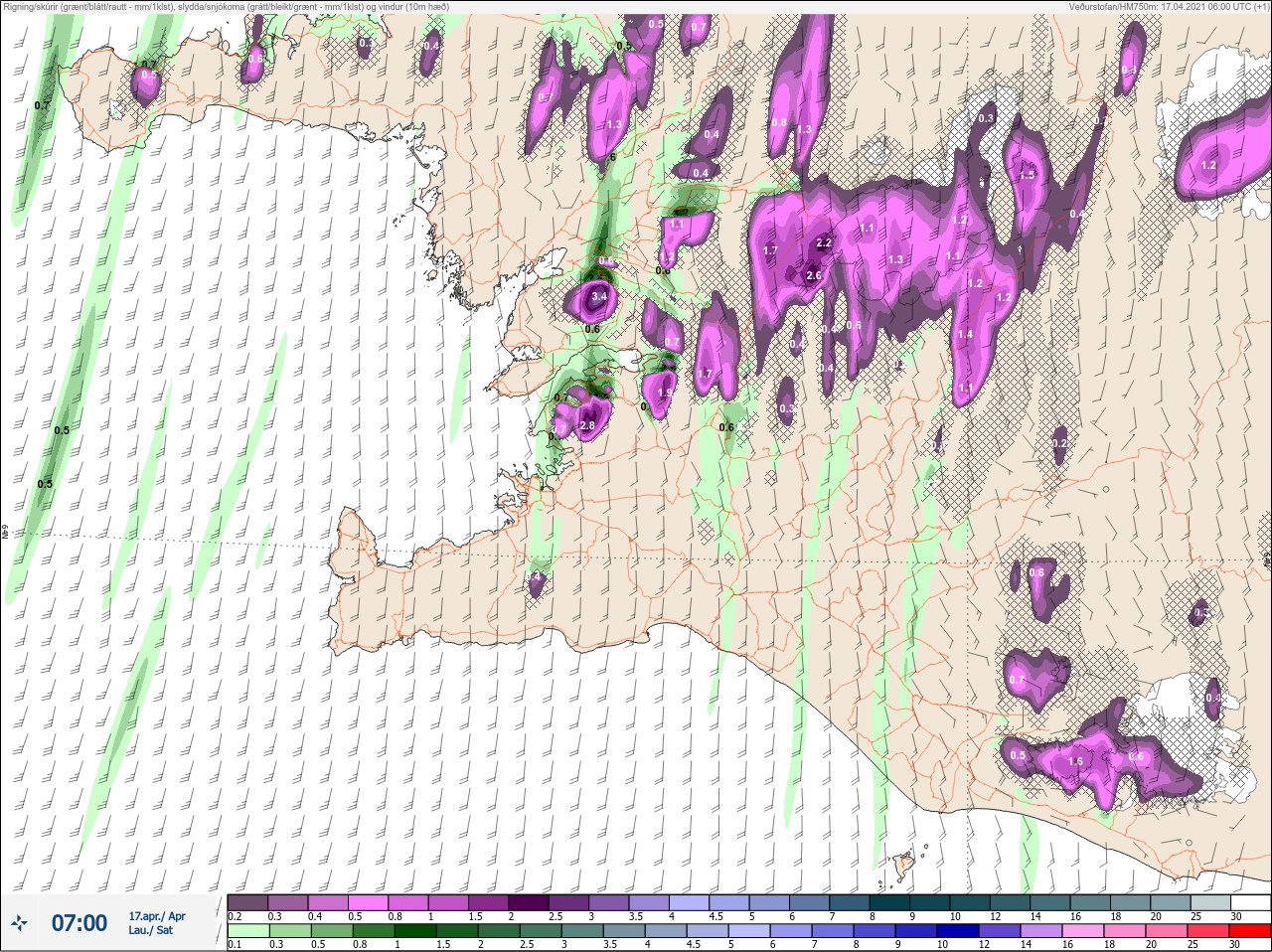The height and width of the screenshot is (952, 1272).
Task: Select the bright pink 0.5 swatch in the upper legend row
Action: [369, 902]
